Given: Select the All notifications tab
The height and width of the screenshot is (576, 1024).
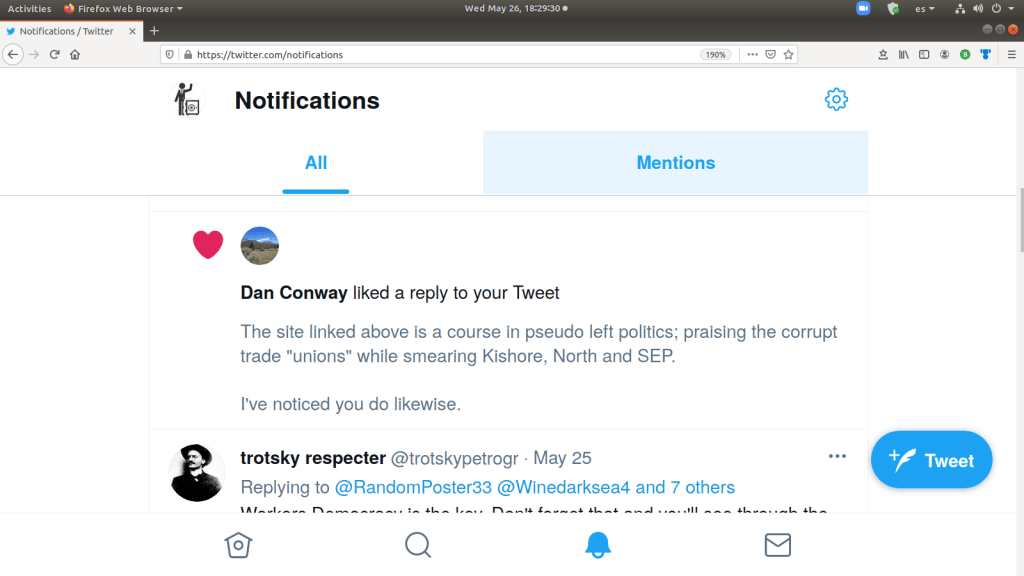Looking at the screenshot, I should [x=316, y=163].
